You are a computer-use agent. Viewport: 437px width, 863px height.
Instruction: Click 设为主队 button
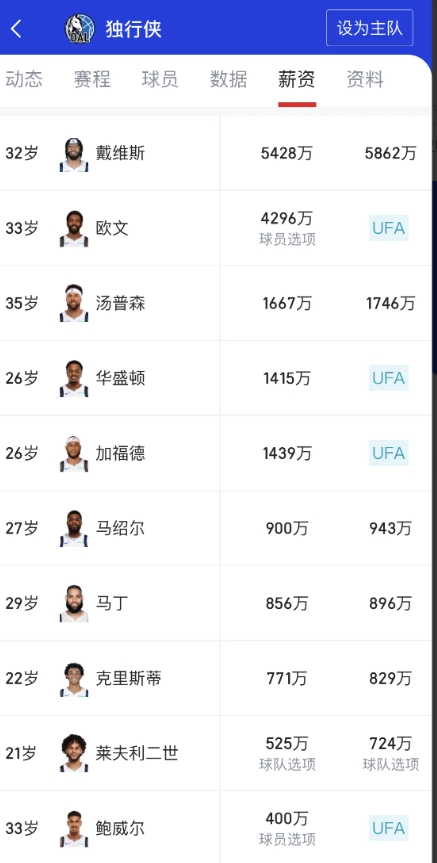[x=369, y=28]
